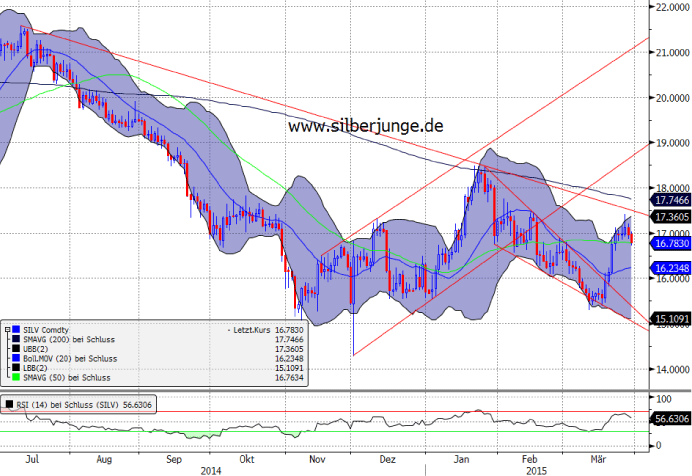Click the green SMAVG (50) legend square
The height and width of the screenshot is (476, 692).
click(14, 377)
